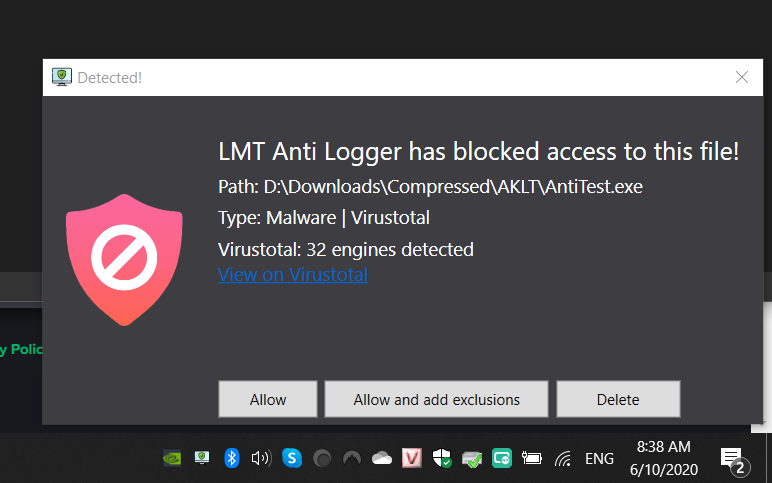The image size is (772, 483).
Task: Click the OneDrive cloud icon
Action: coord(381,458)
